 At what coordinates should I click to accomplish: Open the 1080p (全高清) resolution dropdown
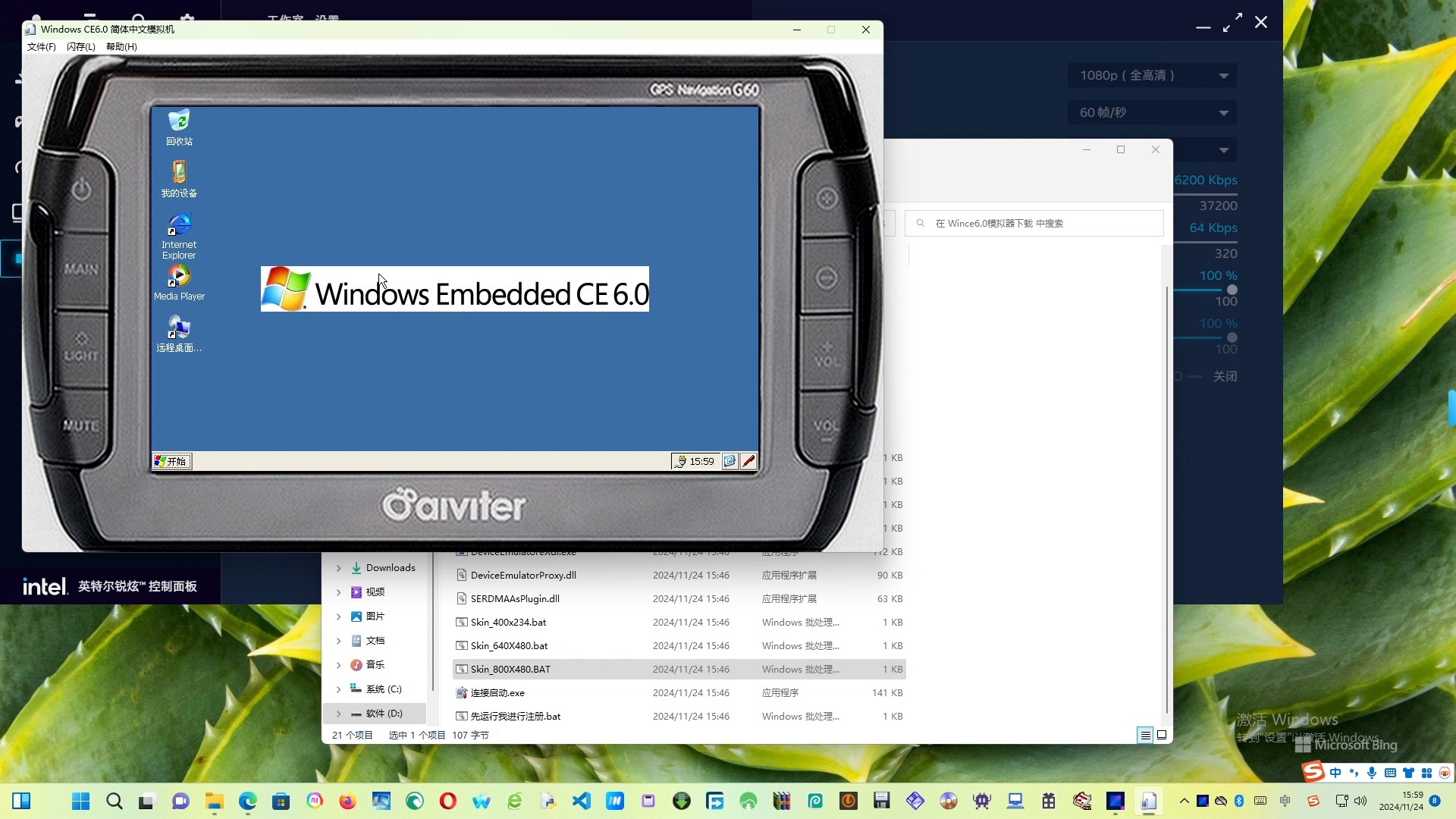pos(1152,75)
